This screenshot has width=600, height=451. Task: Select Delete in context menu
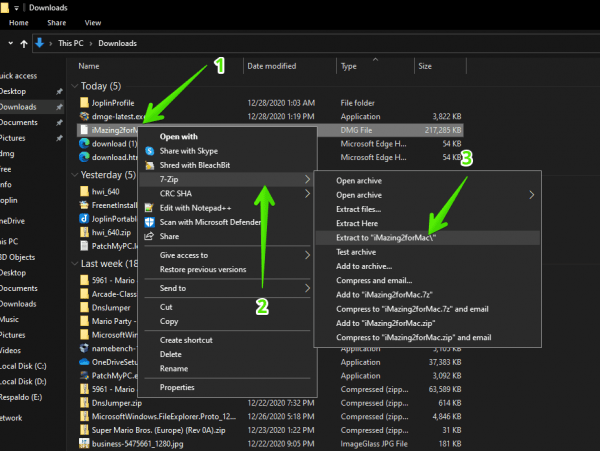pyautogui.click(x=226, y=354)
